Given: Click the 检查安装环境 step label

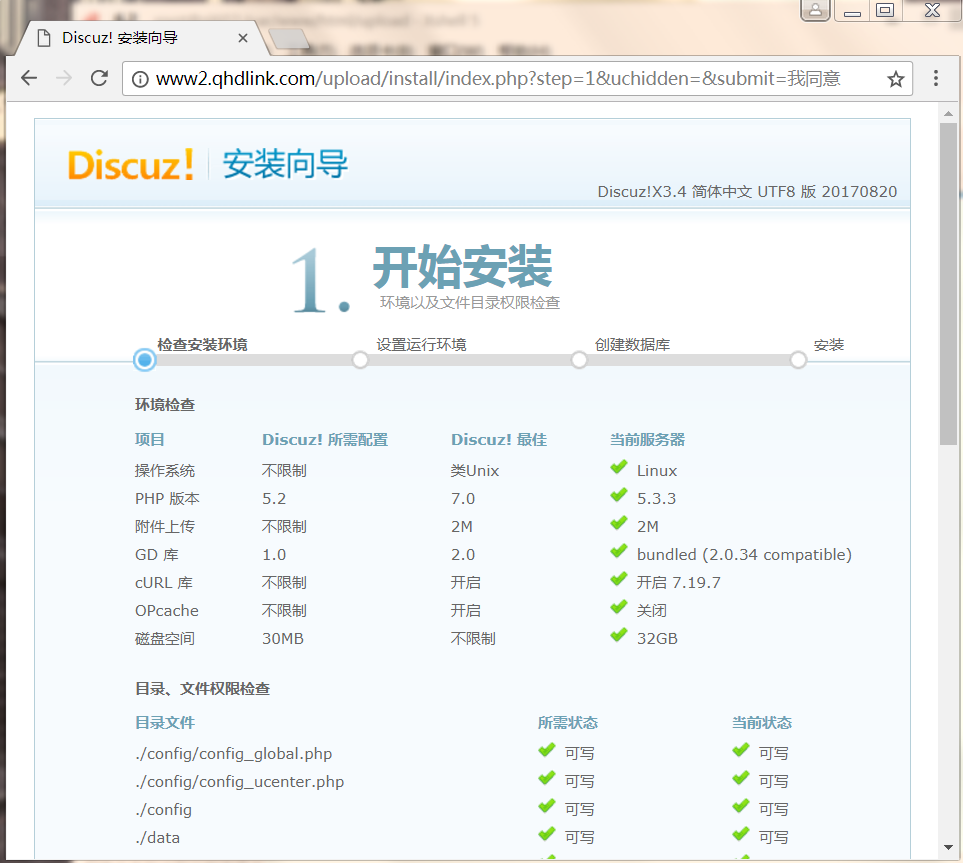Looking at the screenshot, I should pos(202,345).
